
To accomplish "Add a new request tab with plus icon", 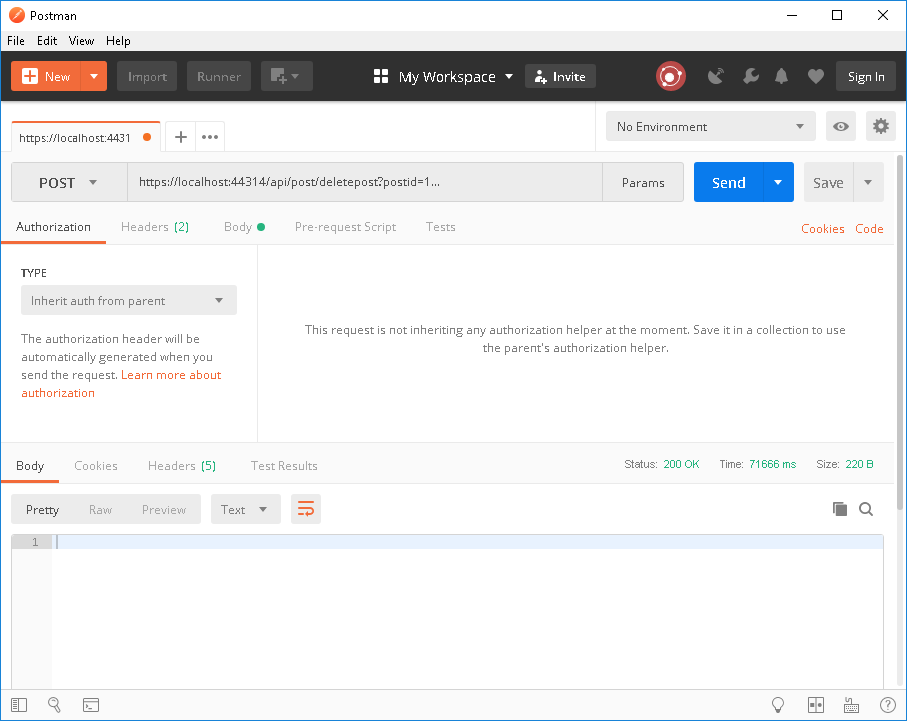I will [x=180, y=137].
